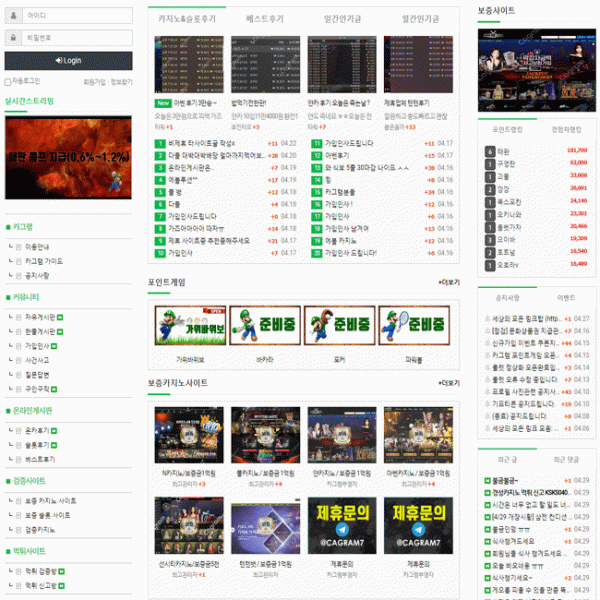Screen dimensions: 600x600
Task: Switch to the 베스트후기 tab
Action: 265,19
